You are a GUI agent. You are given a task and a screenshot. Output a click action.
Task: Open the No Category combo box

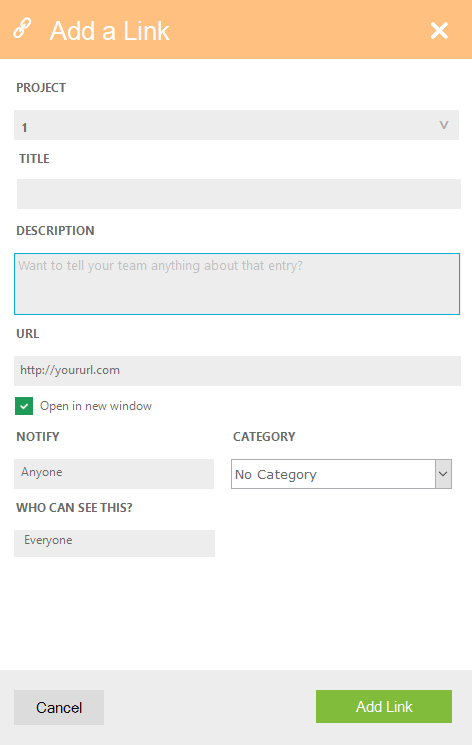[341, 474]
